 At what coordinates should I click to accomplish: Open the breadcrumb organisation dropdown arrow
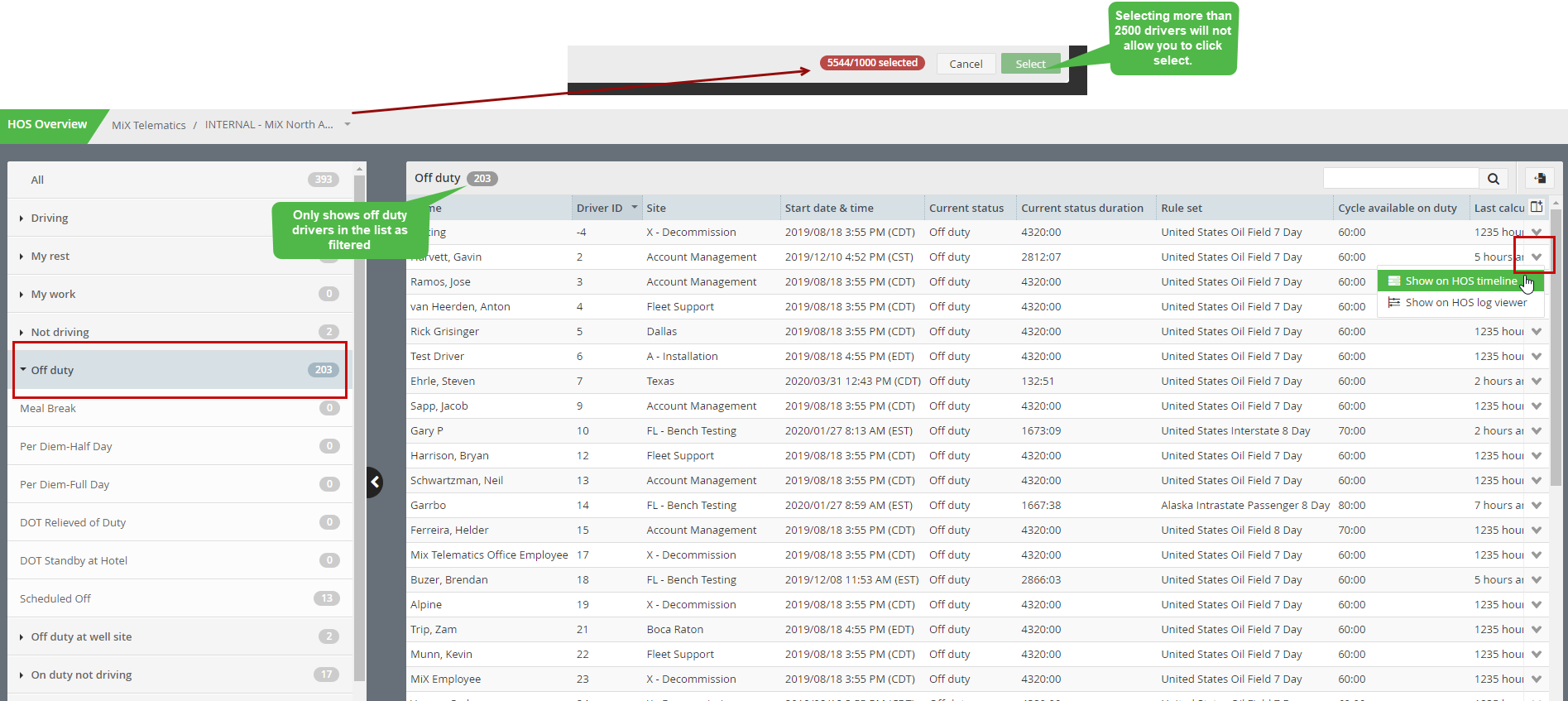coord(348,124)
